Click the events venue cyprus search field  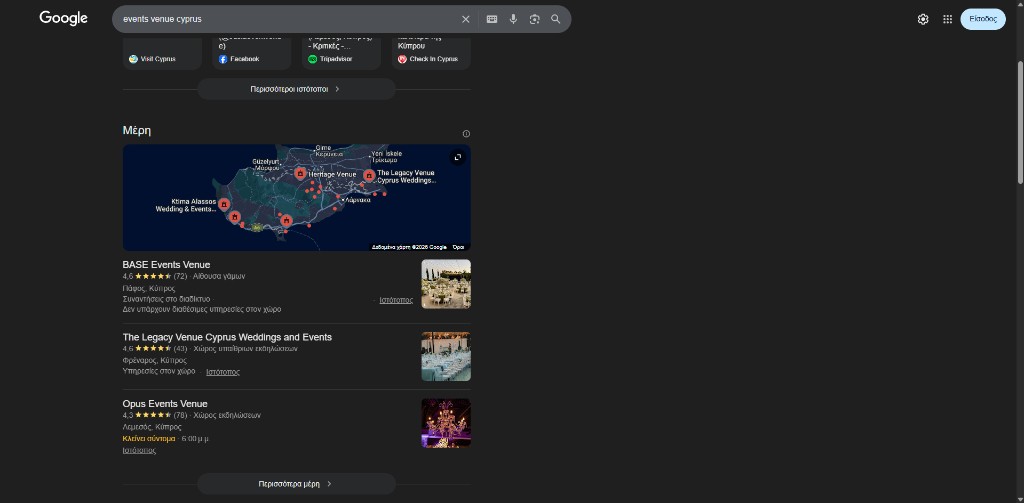coord(287,19)
